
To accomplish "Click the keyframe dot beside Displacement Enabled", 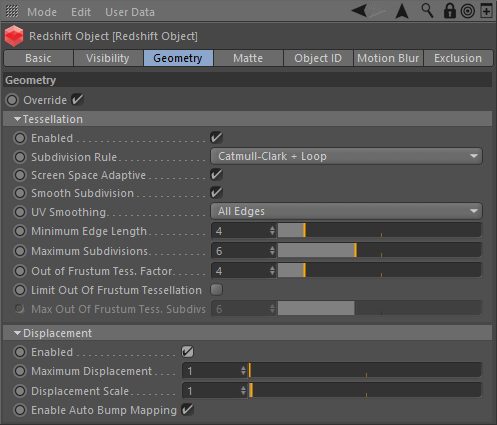I will [20, 352].
